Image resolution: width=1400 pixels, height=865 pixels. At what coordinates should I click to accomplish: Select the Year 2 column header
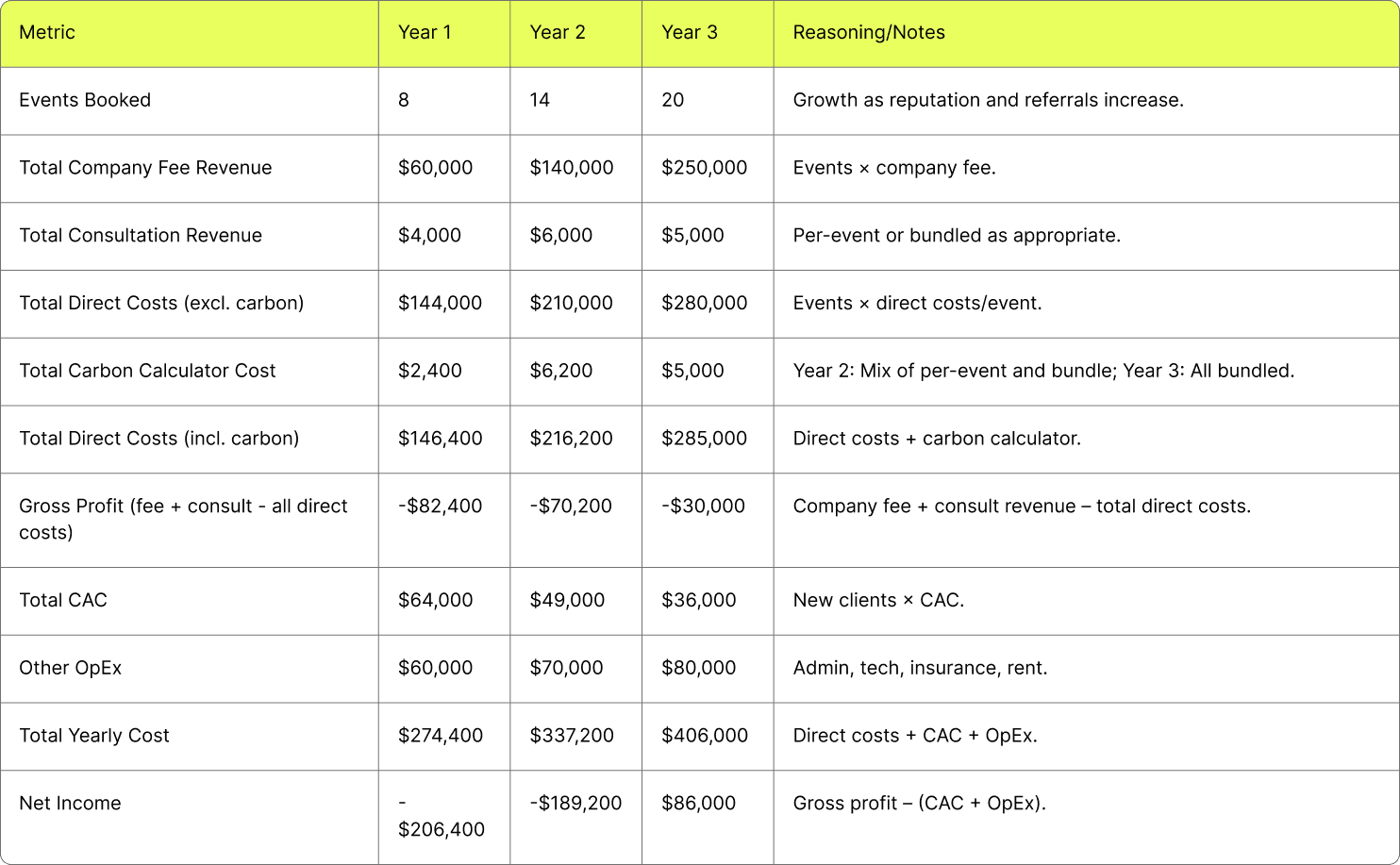point(558,33)
